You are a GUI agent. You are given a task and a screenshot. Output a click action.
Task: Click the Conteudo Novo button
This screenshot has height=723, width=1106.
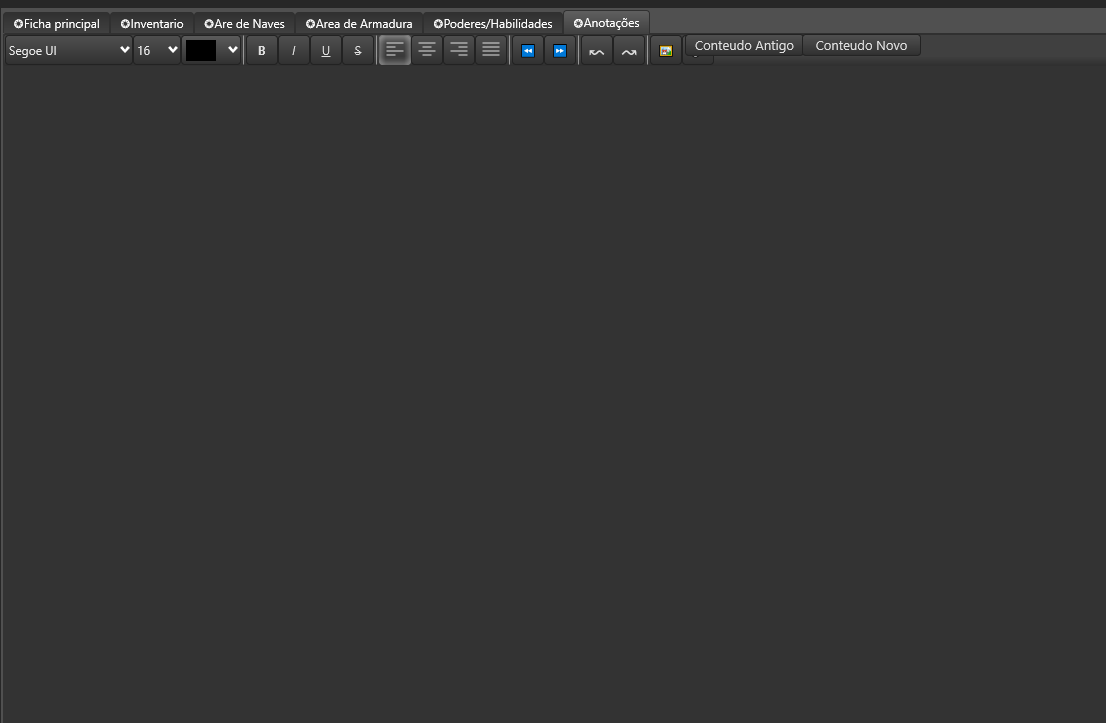point(861,45)
